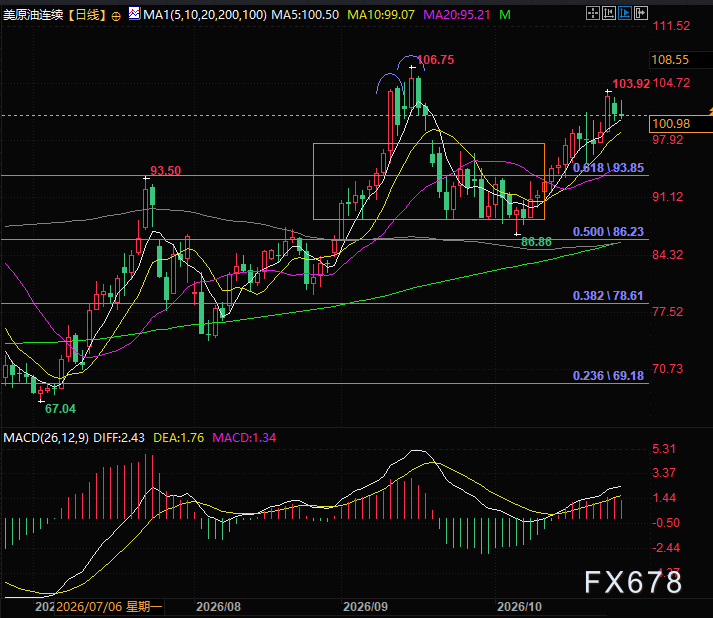Screen dimensions: 713x618
Task: Click the 93.50 swing high annotation
Action: (x=166, y=171)
